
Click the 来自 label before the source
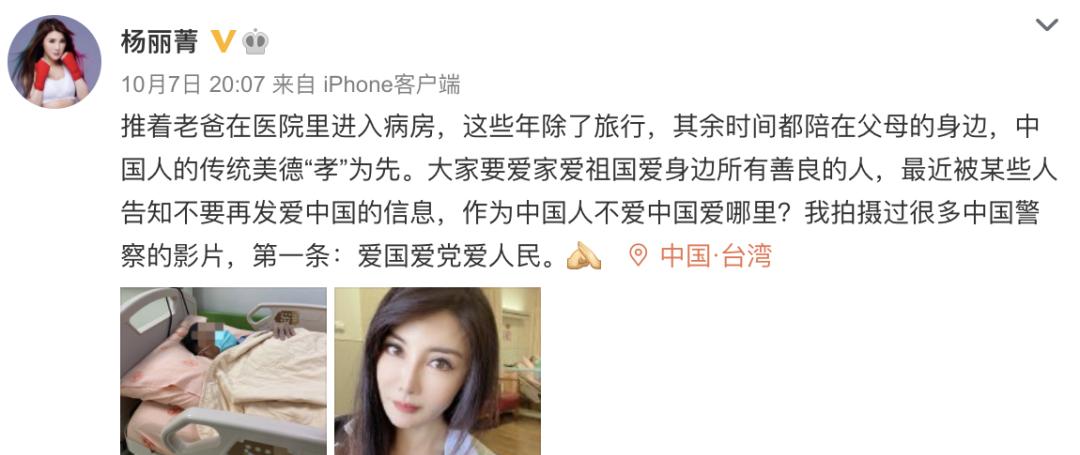(293, 85)
